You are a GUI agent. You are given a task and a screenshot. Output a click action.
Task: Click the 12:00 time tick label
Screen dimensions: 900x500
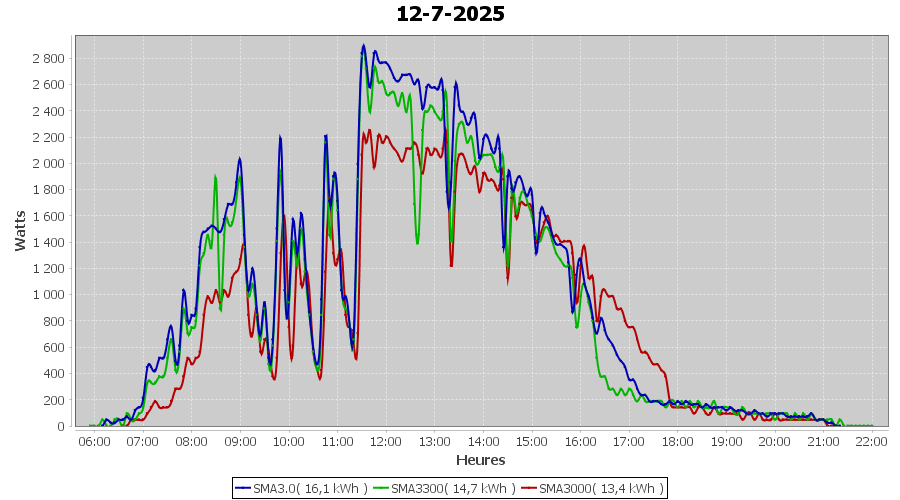386,441
